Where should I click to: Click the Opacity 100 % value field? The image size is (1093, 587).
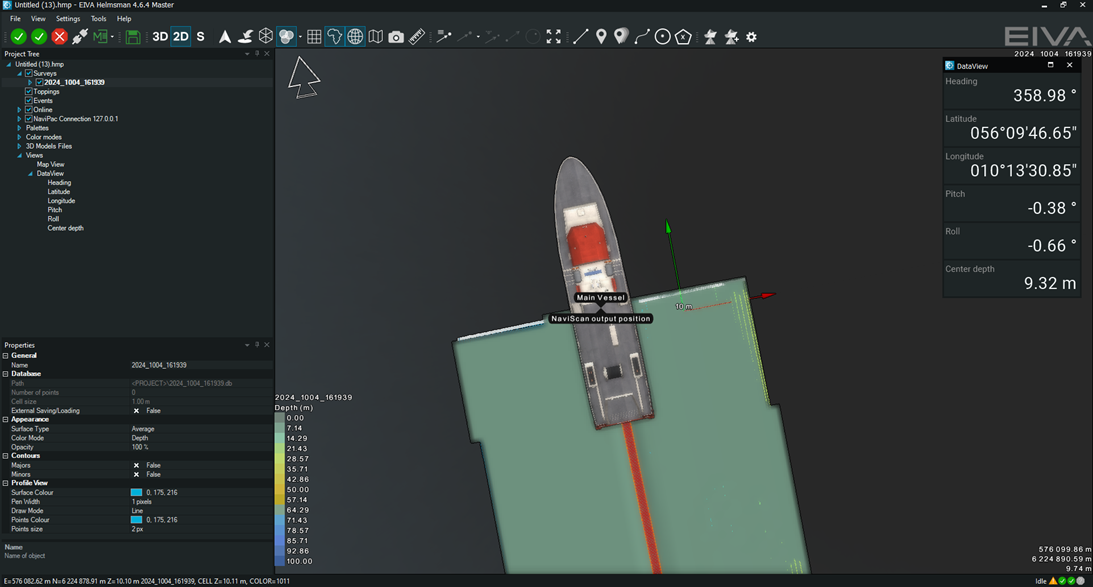click(x=201, y=447)
